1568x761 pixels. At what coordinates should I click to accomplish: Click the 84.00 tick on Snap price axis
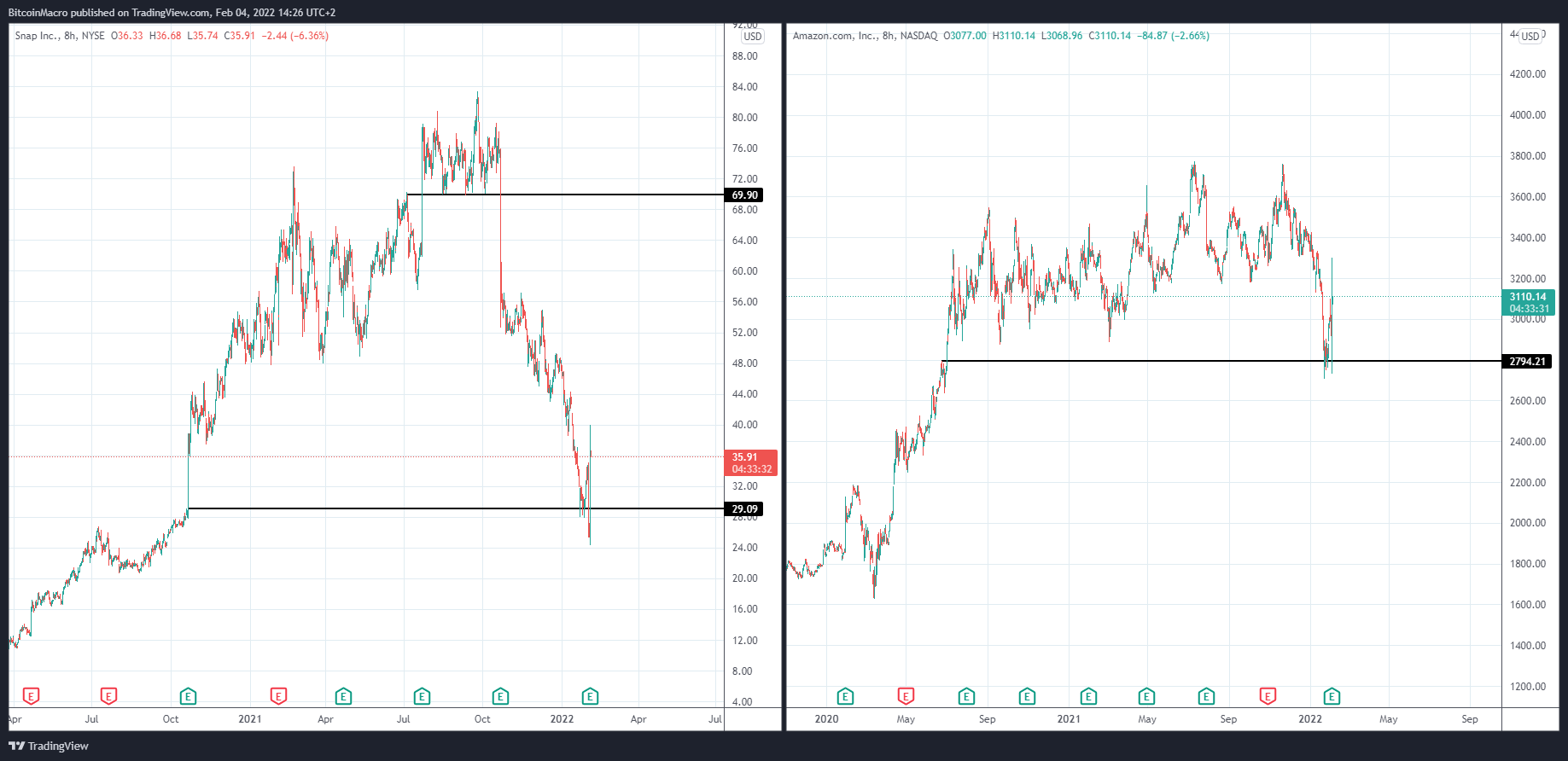(744, 87)
